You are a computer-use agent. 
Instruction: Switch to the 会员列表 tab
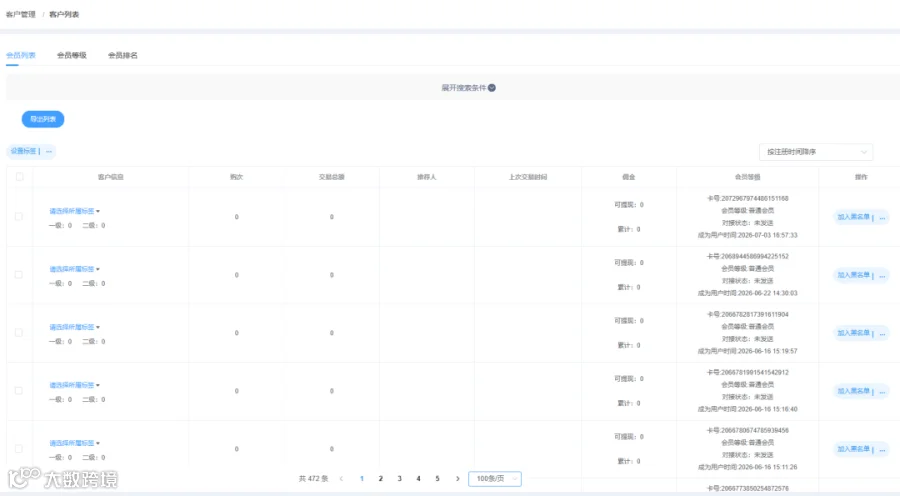(21, 55)
